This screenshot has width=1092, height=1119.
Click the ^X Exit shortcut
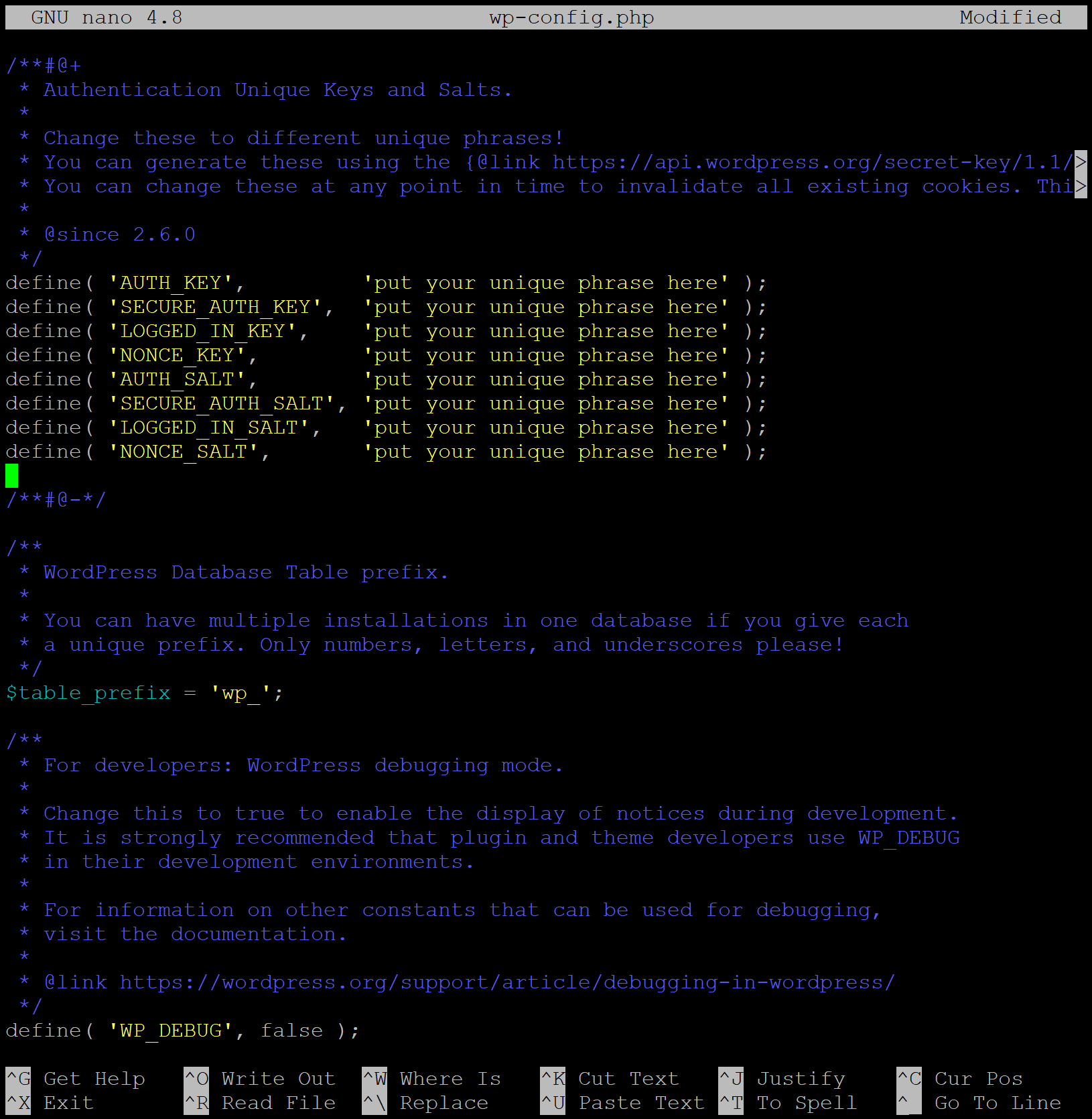(x=50, y=1103)
